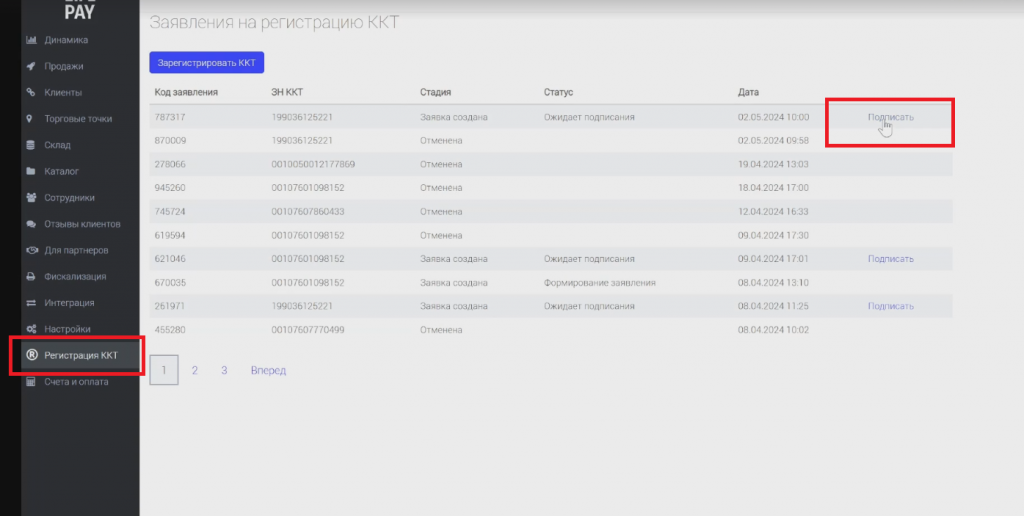This screenshot has width=1024, height=516.
Task: Click the Фискализация printer icon
Action: (x=31, y=276)
